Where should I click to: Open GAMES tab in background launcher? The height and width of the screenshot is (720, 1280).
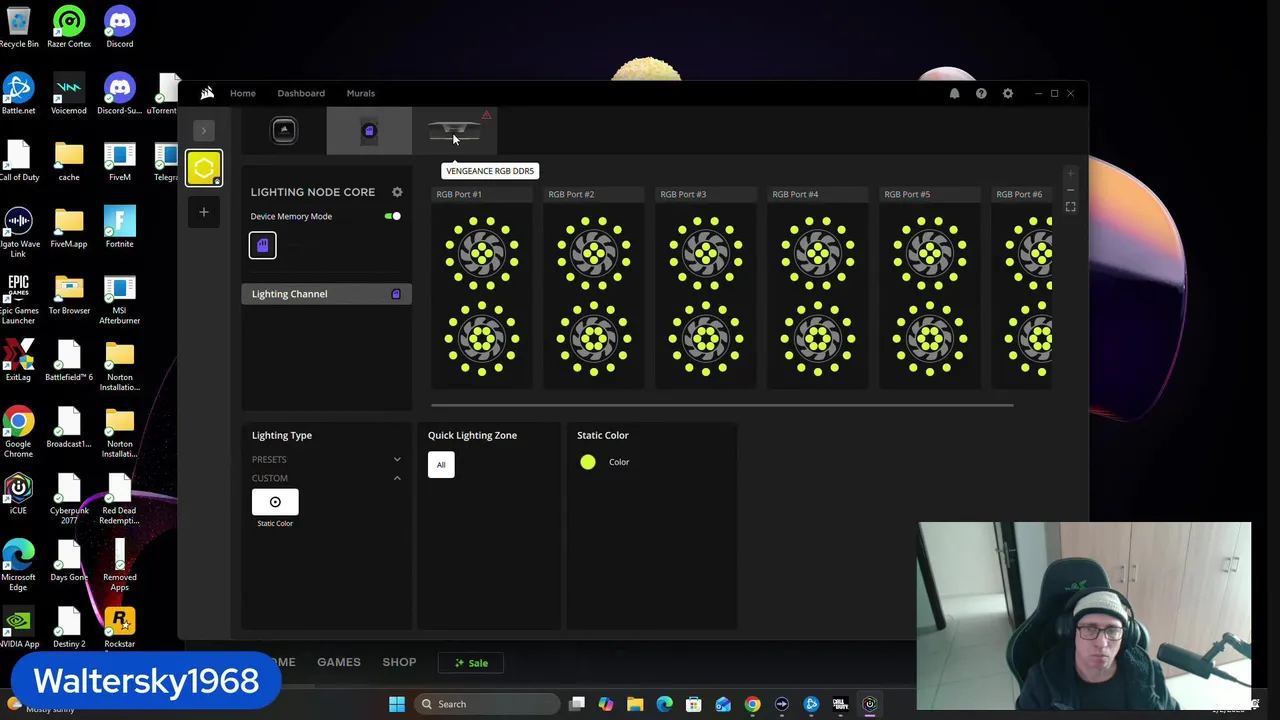coord(339,662)
